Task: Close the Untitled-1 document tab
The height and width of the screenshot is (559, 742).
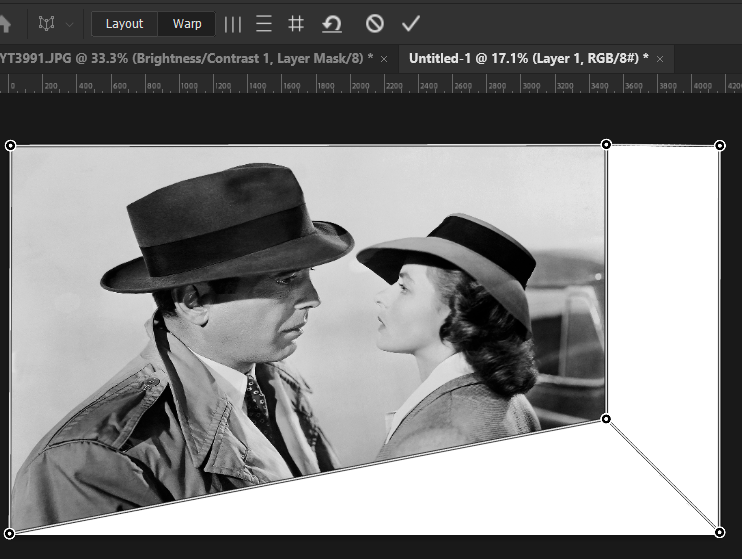Action: 660,59
